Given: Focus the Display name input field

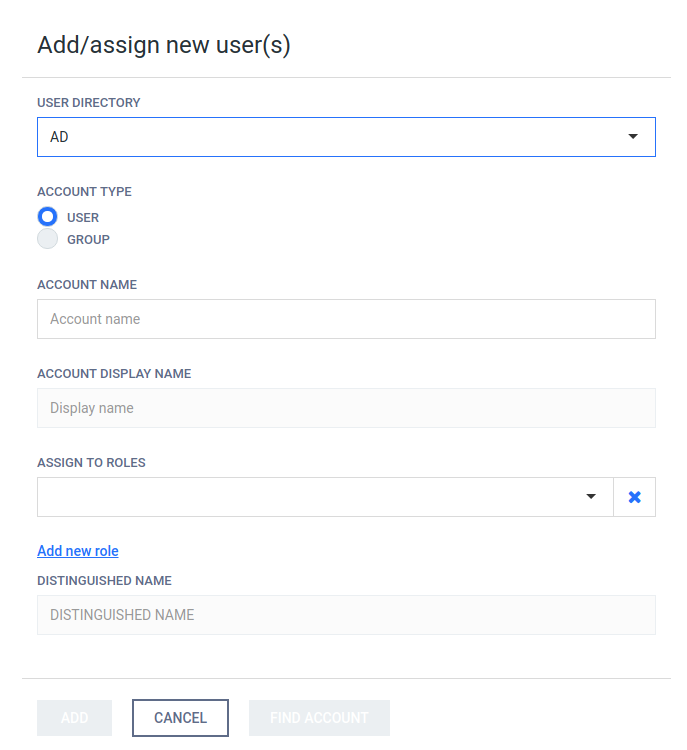Looking at the screenshot, I should point(346,408).
